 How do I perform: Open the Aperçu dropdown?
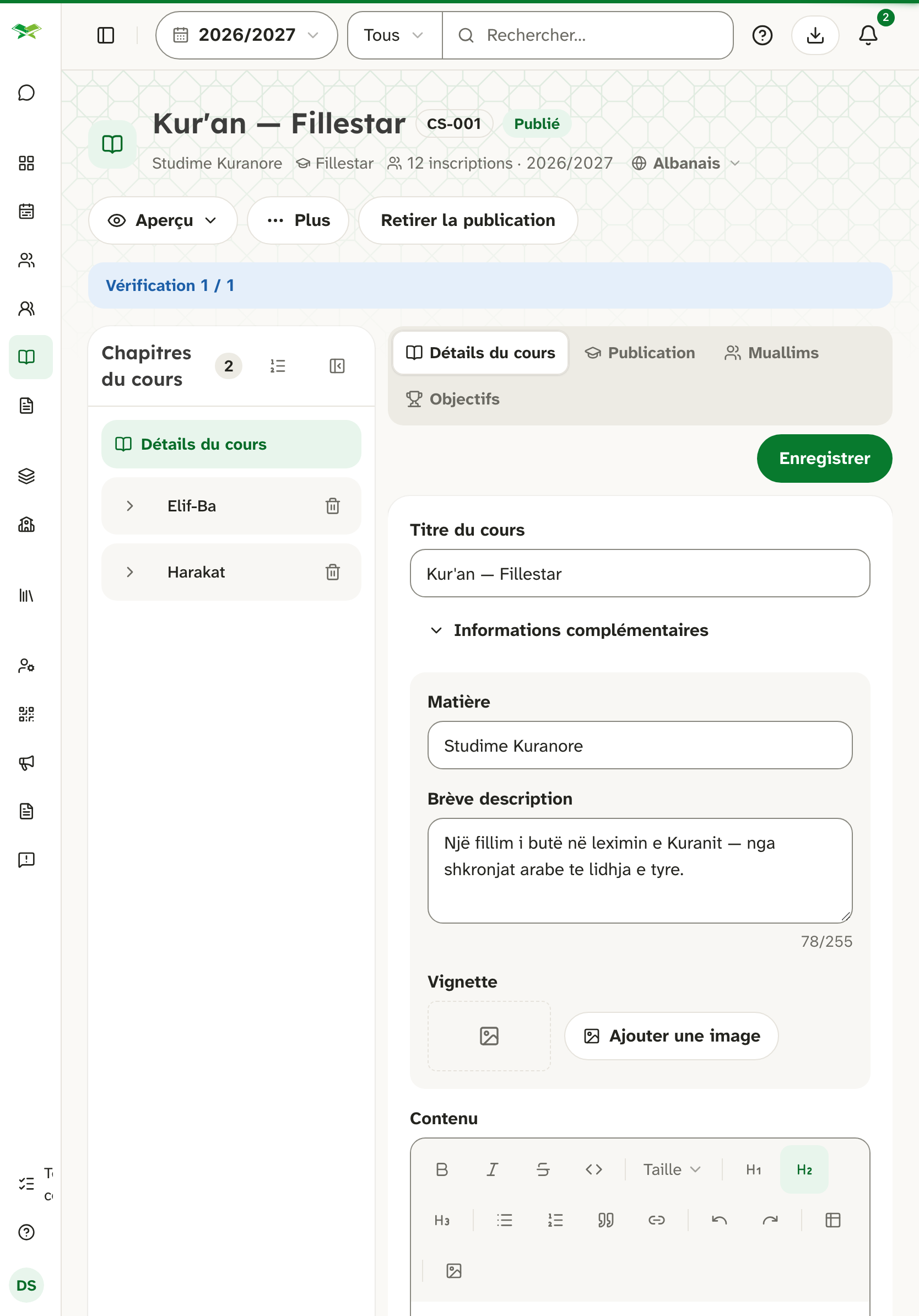coord(163,220)
